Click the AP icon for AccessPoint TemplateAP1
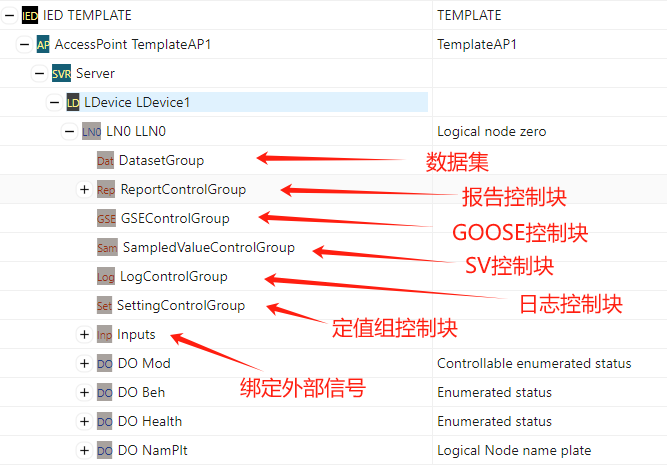The width and height of the screenshot is (667, 465). tap(43, 44)
